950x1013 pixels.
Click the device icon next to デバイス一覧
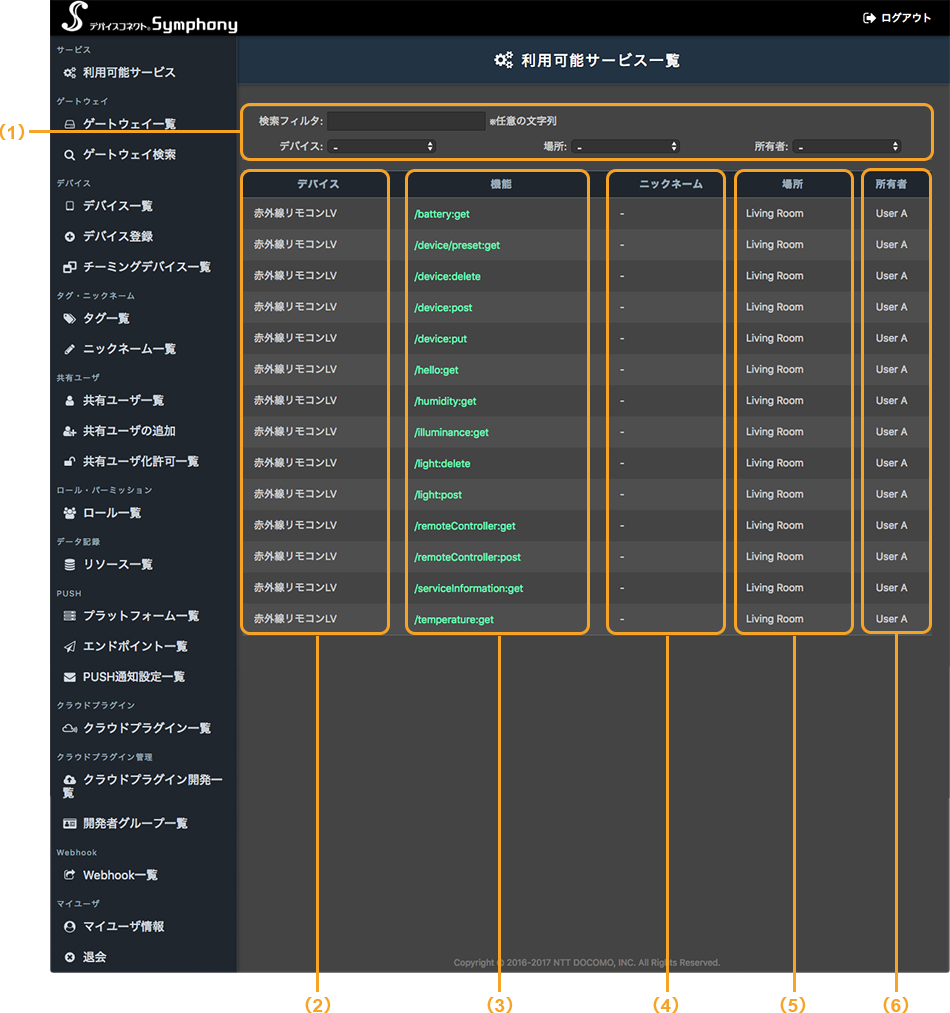(69, 205)
